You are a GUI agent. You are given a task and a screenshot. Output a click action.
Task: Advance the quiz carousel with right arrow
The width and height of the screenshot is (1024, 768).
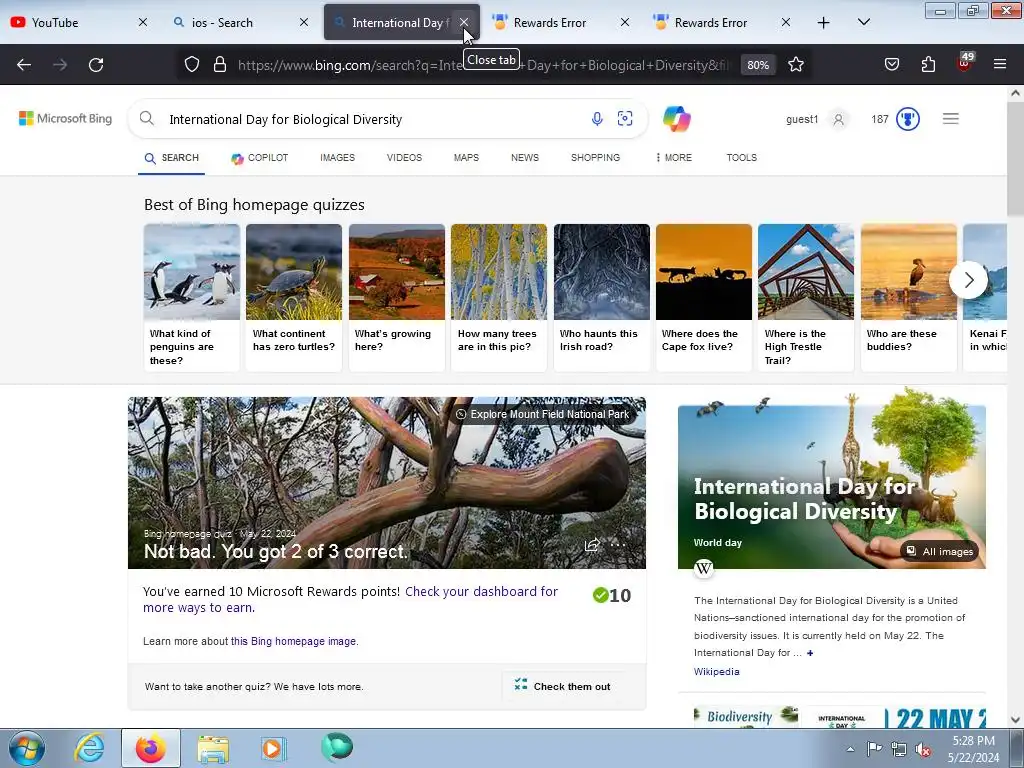pyautogui.click(x=968, y=280)
